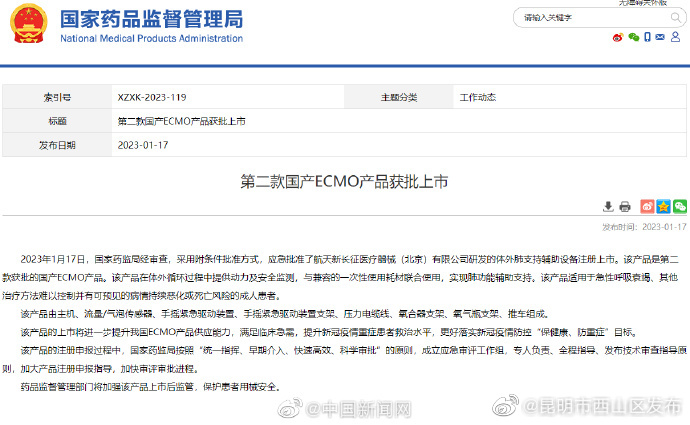Share article via green WeChat icon
Screen dimensions: 690x425
(x=680, y=206)
